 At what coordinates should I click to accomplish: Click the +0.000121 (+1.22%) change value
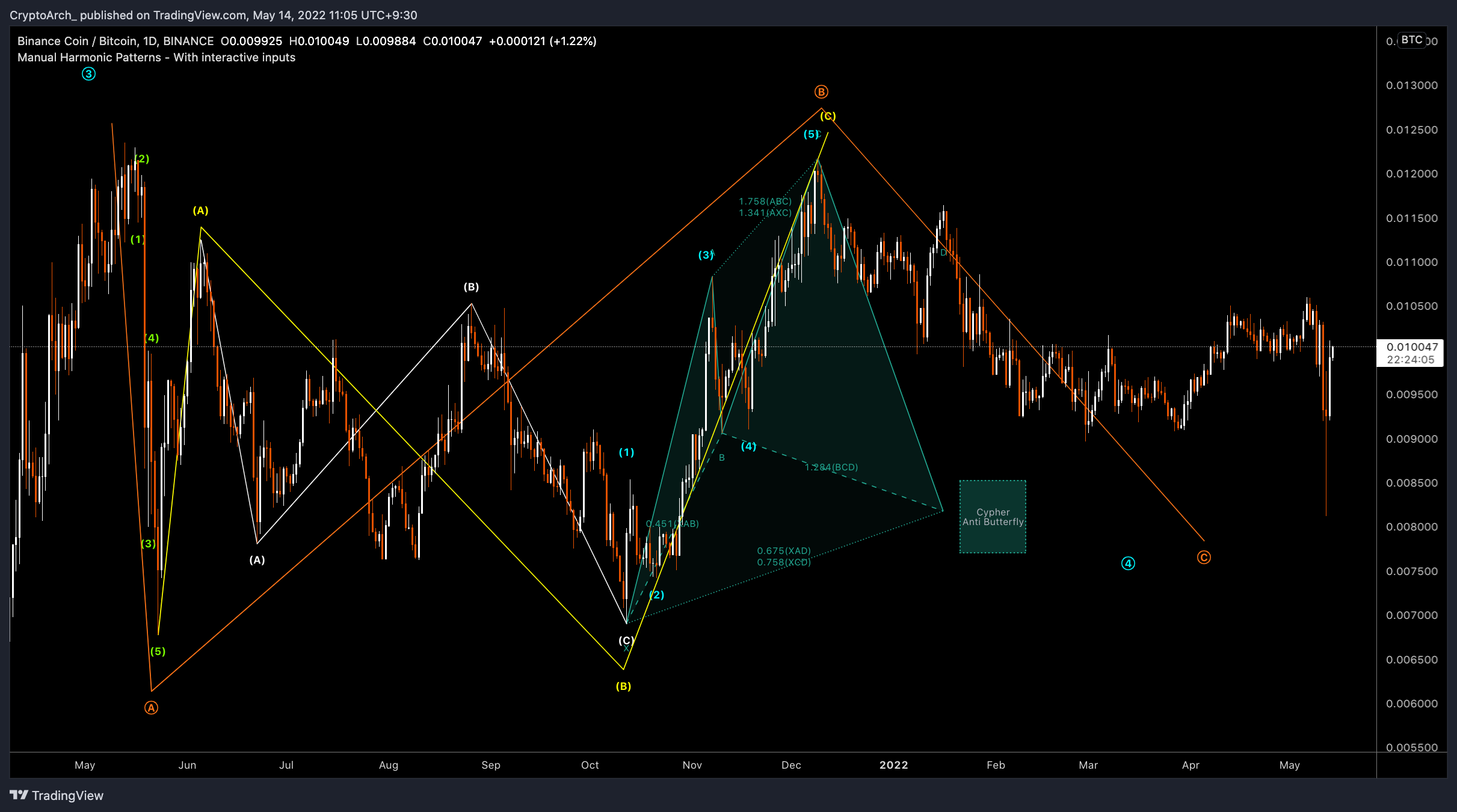[x=543, y=41]
